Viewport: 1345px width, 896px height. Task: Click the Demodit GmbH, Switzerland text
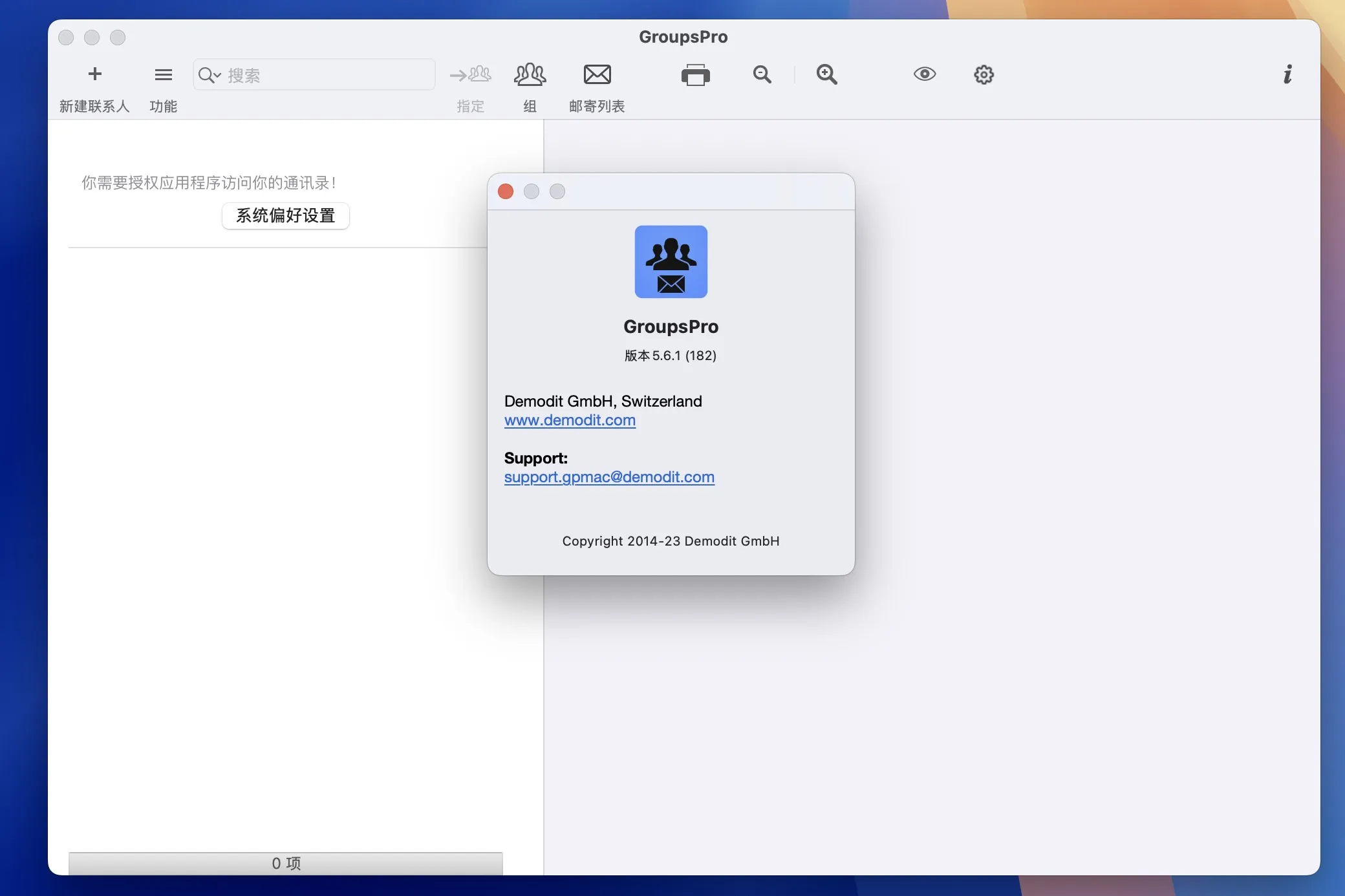(603, 401)
